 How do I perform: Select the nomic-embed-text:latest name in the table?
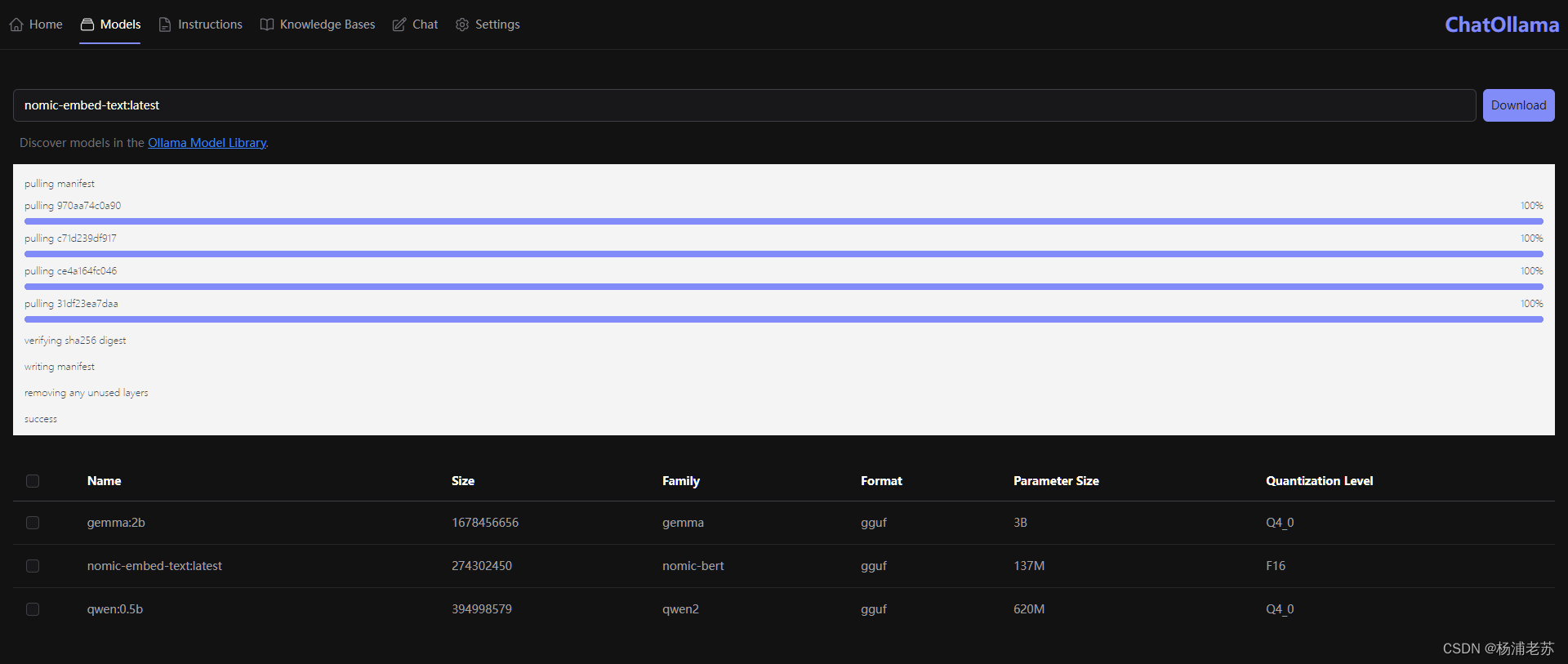coord(154,566)
